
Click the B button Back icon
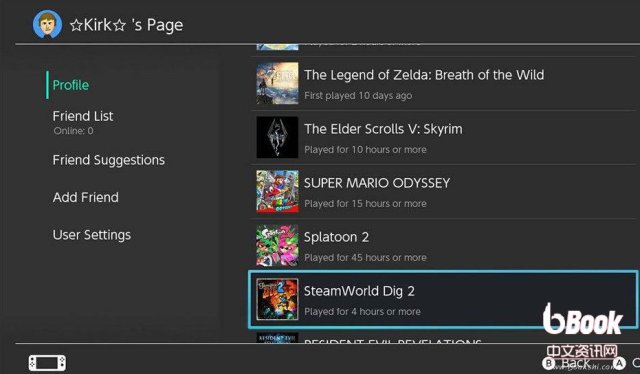point(549,363)
